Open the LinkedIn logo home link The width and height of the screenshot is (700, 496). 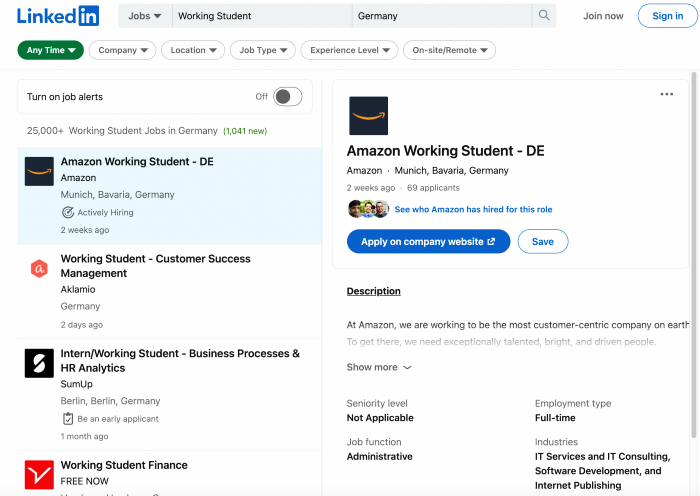(x=58, y=16)
